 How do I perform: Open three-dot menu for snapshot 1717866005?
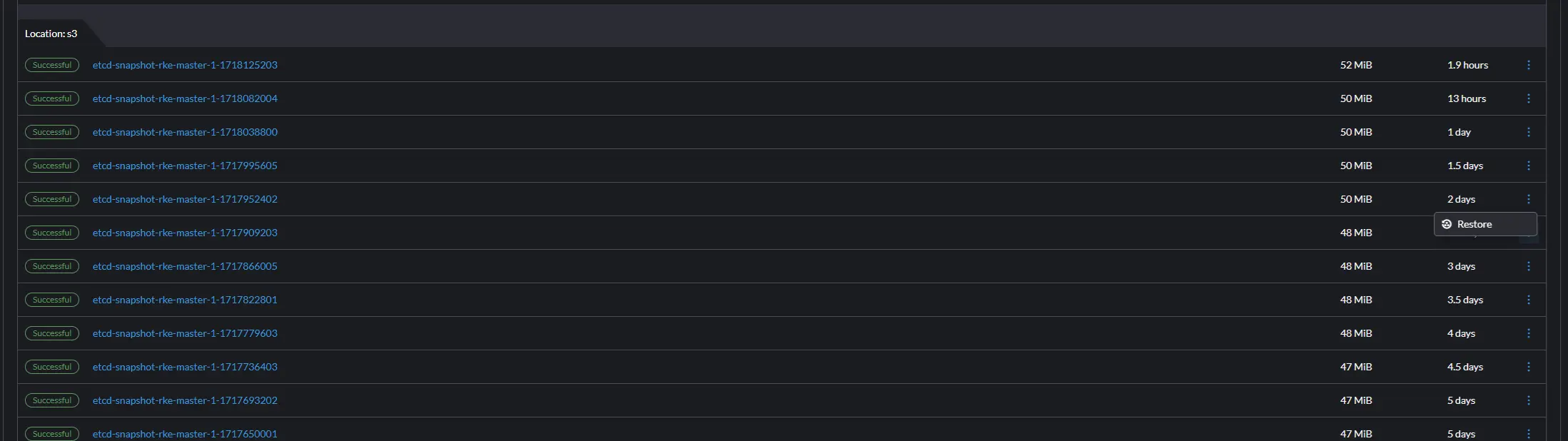1528,266
